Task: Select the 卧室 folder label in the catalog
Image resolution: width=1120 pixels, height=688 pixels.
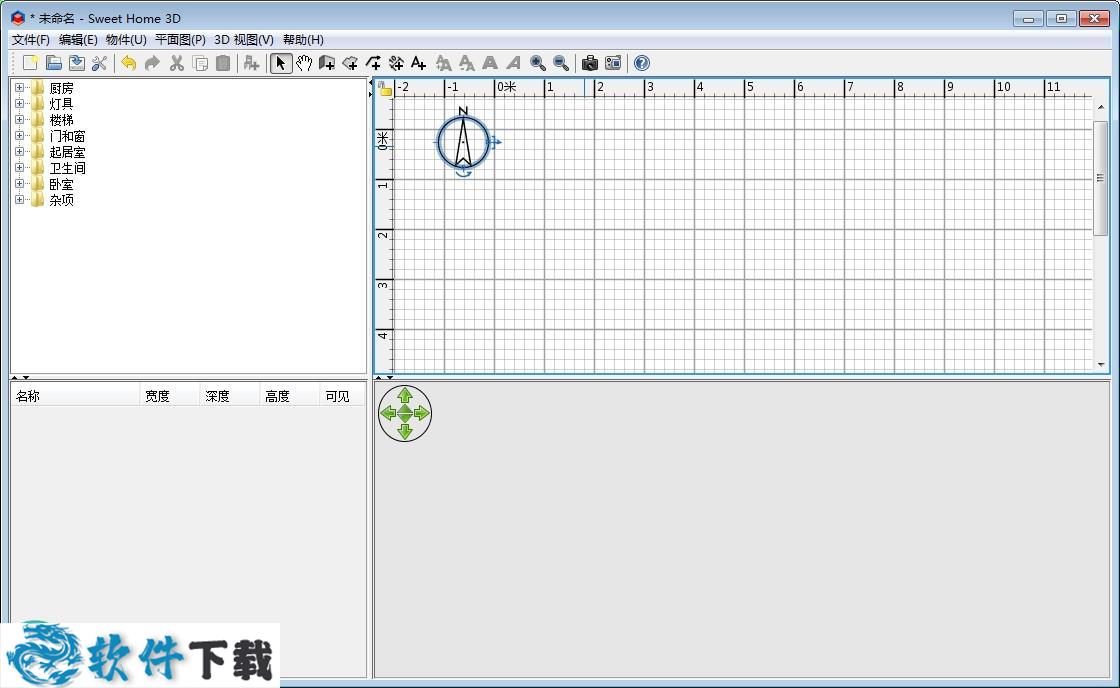Action: point(61,184)
